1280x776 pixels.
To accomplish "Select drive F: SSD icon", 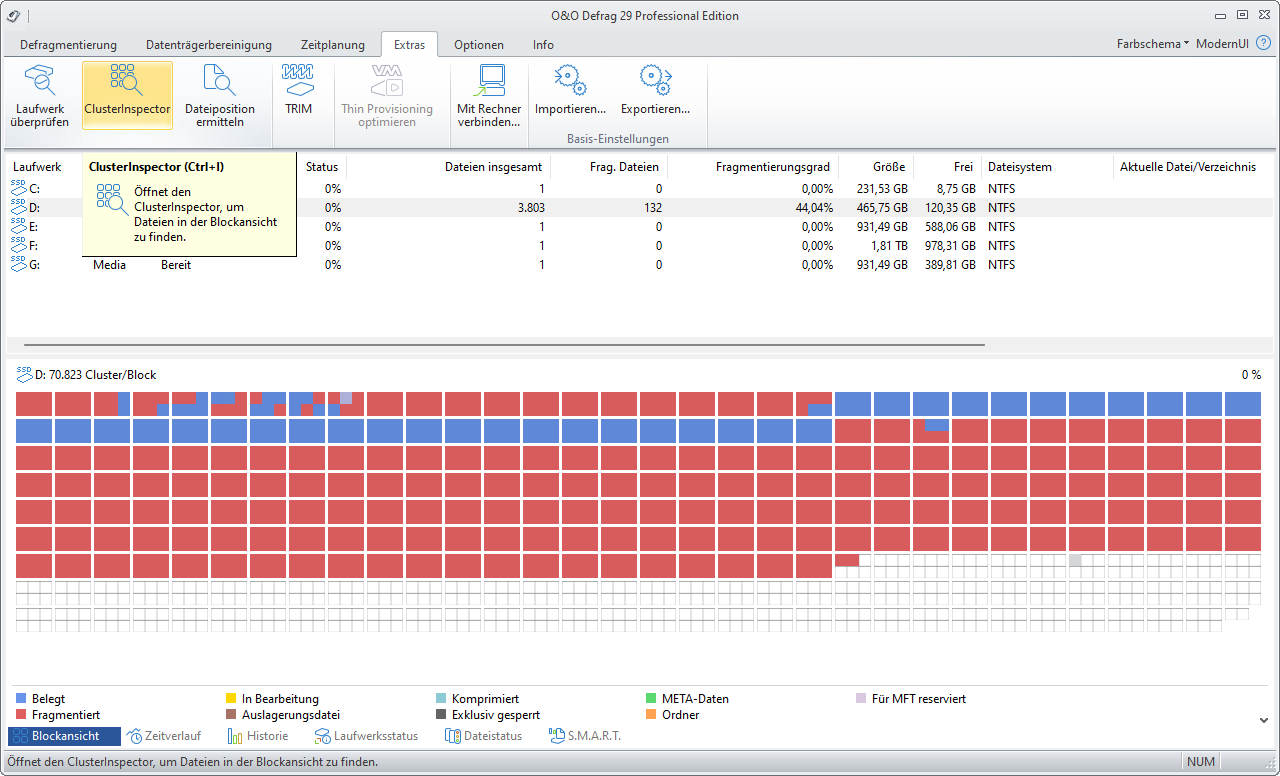I will 19,245.
